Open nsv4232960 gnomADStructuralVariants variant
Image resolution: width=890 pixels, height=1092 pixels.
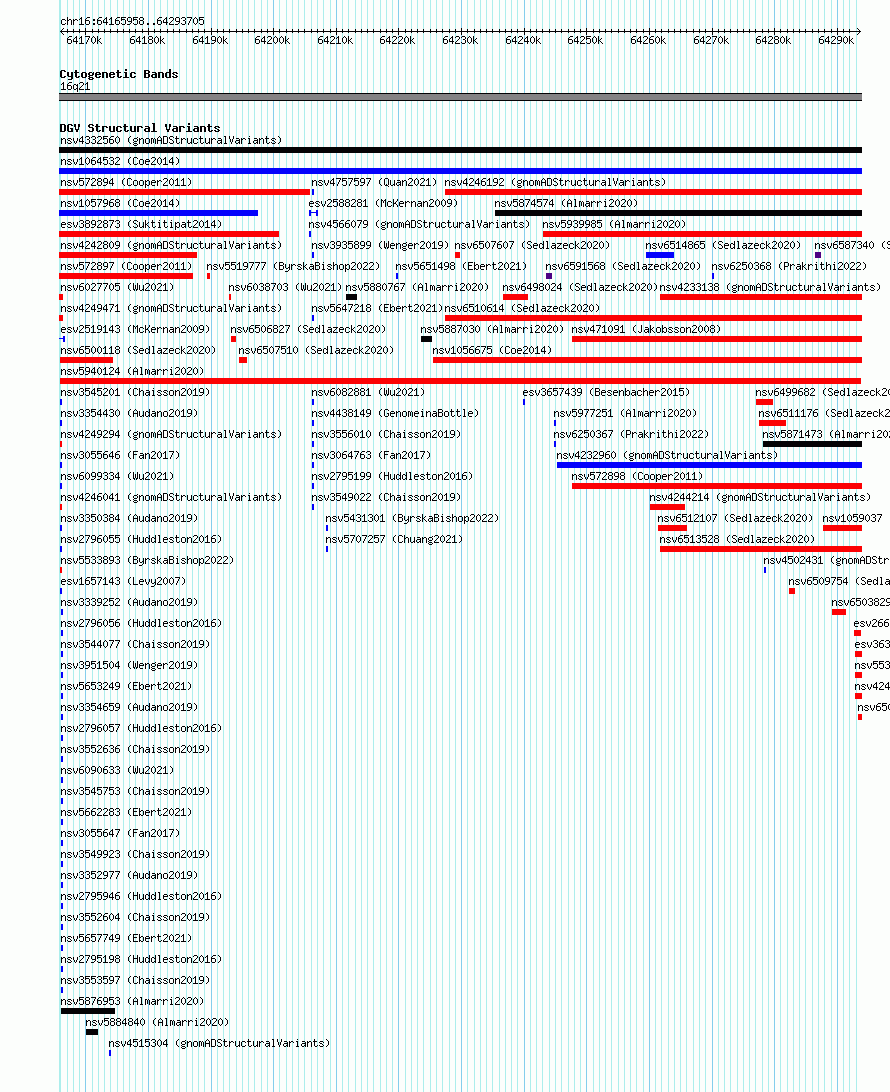click(x=667, y=453)
